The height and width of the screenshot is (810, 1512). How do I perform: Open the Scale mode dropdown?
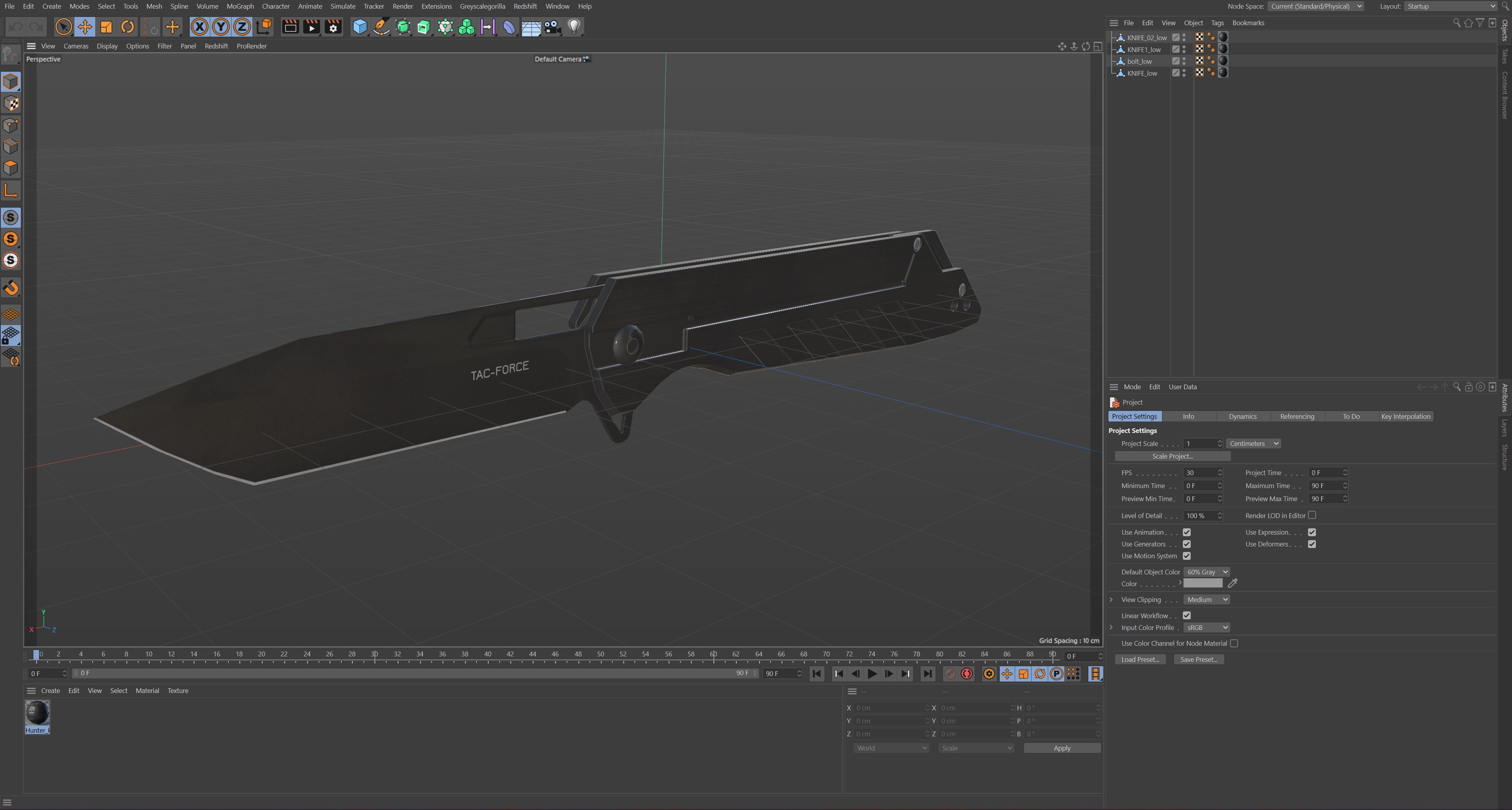click(x=976, y=748)
